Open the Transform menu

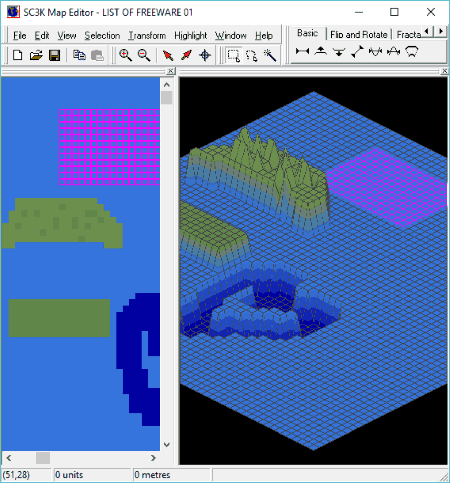click(x=147, y=35)
